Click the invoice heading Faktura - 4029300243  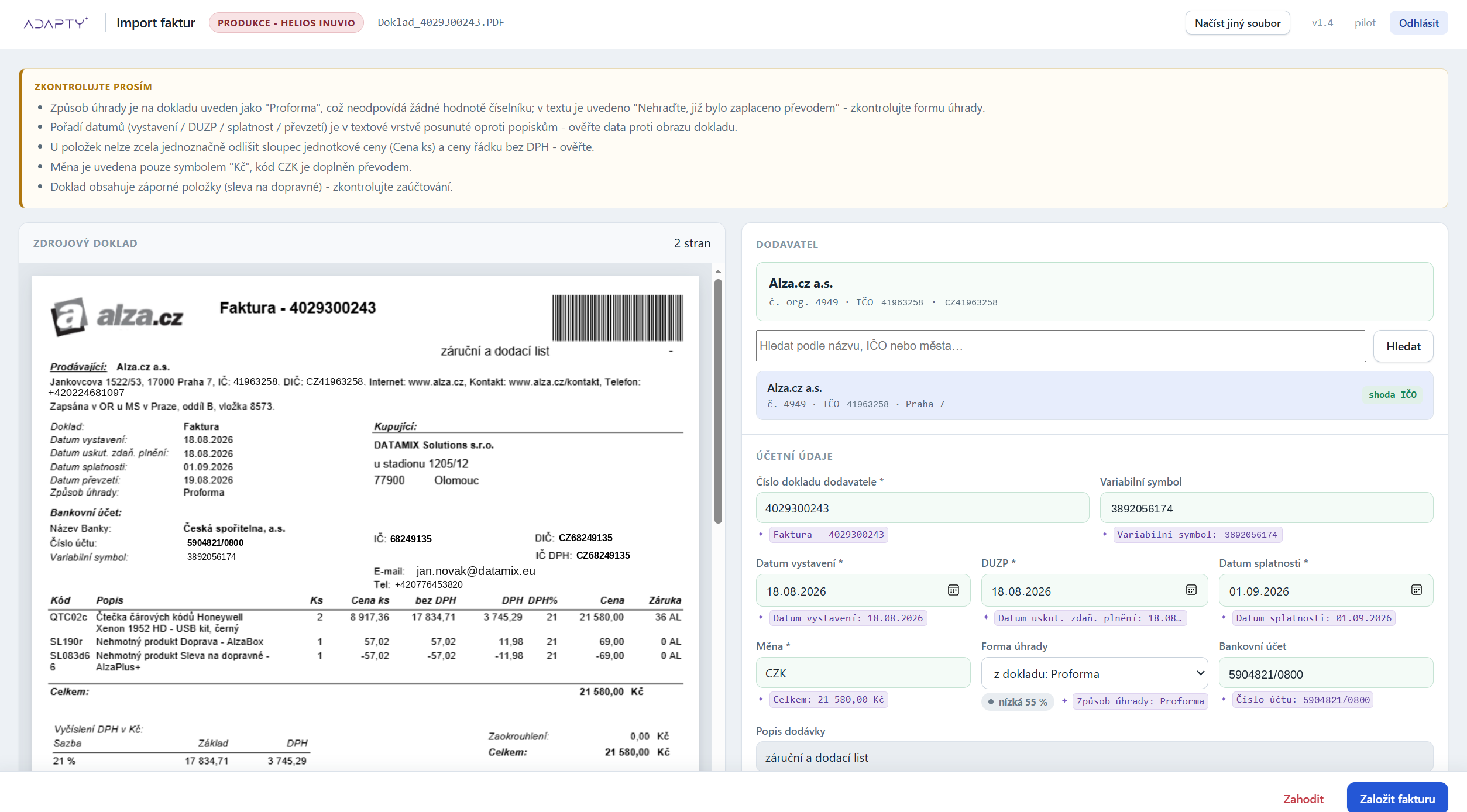297,308
